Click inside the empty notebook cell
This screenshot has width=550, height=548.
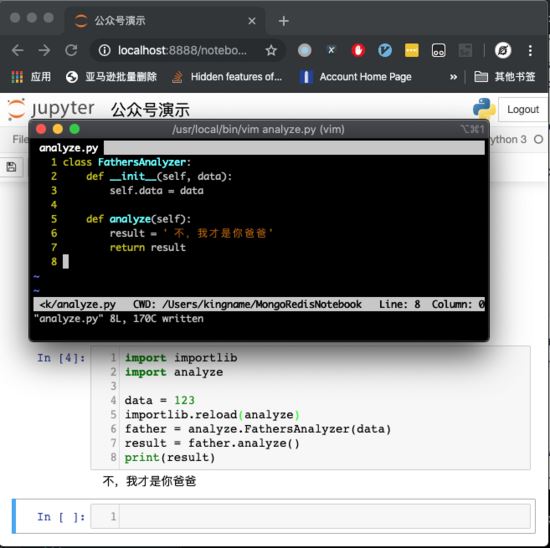coord(324,516)
